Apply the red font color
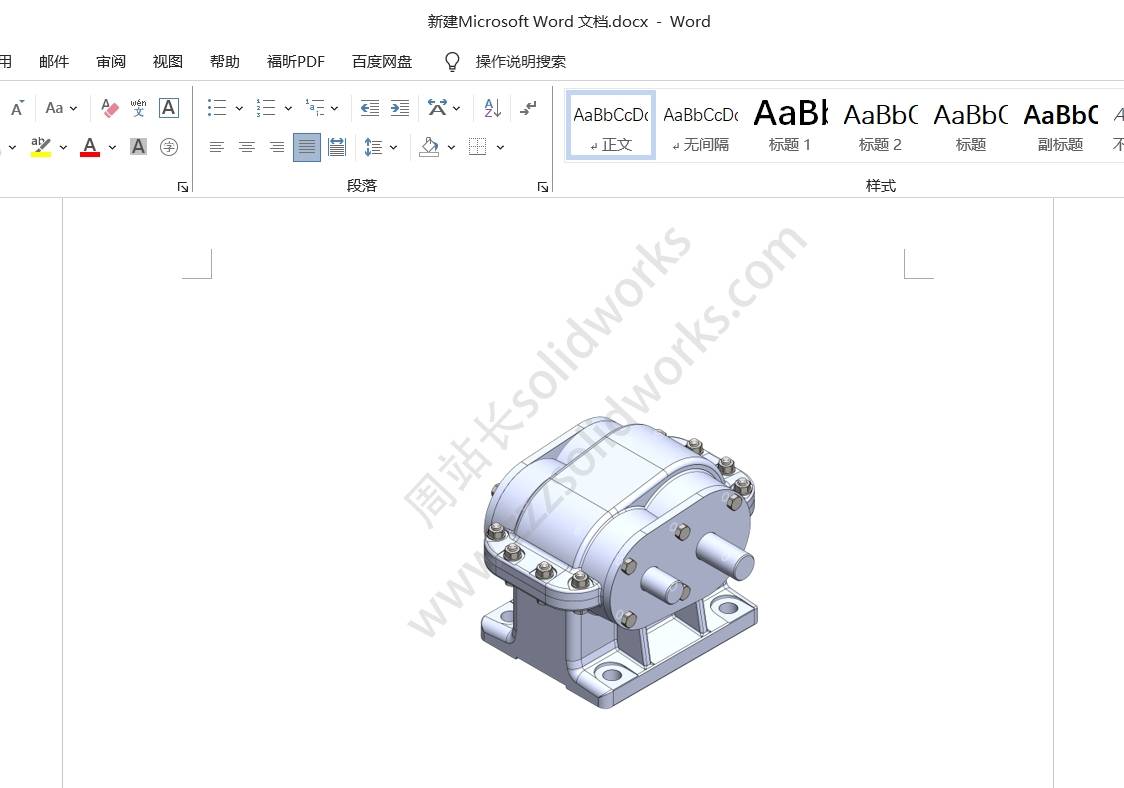Viewport: 1124px width, 788px height. (x=89, y=146)
